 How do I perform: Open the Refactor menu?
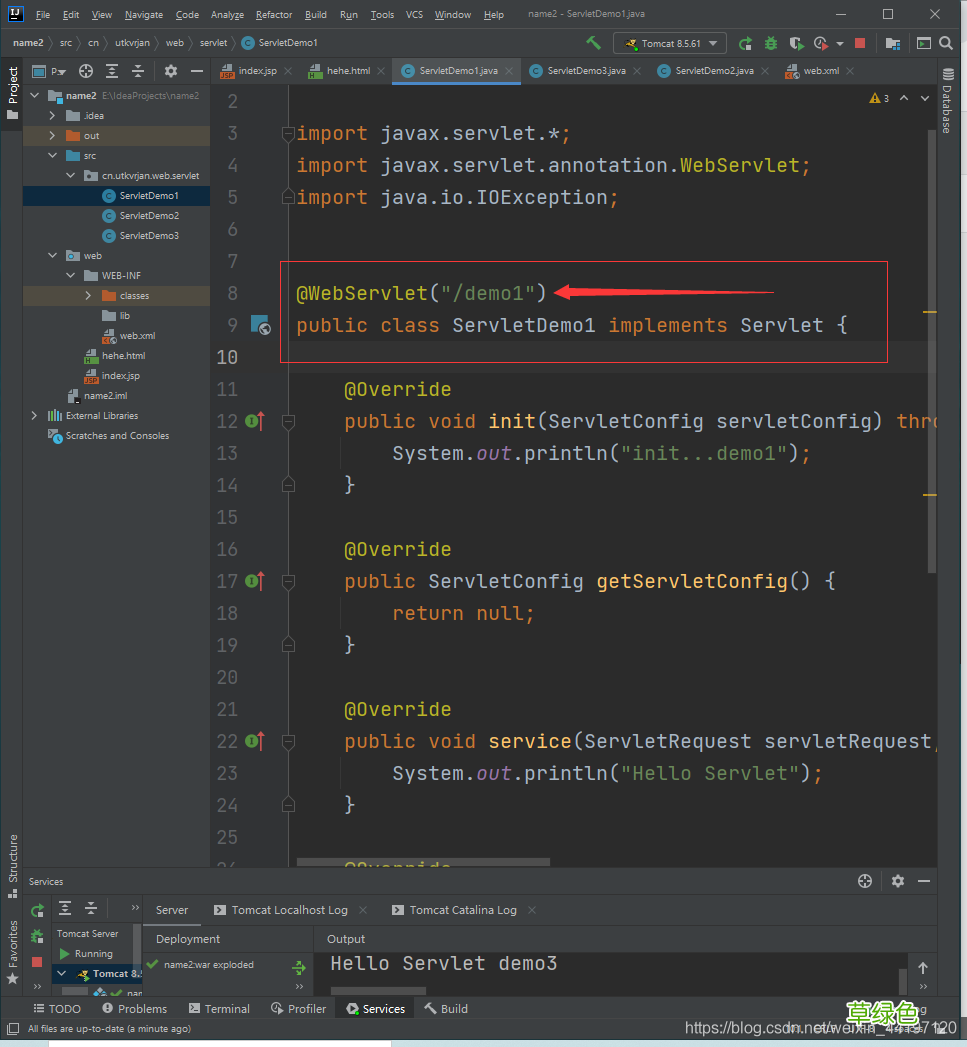pos(274,15)
